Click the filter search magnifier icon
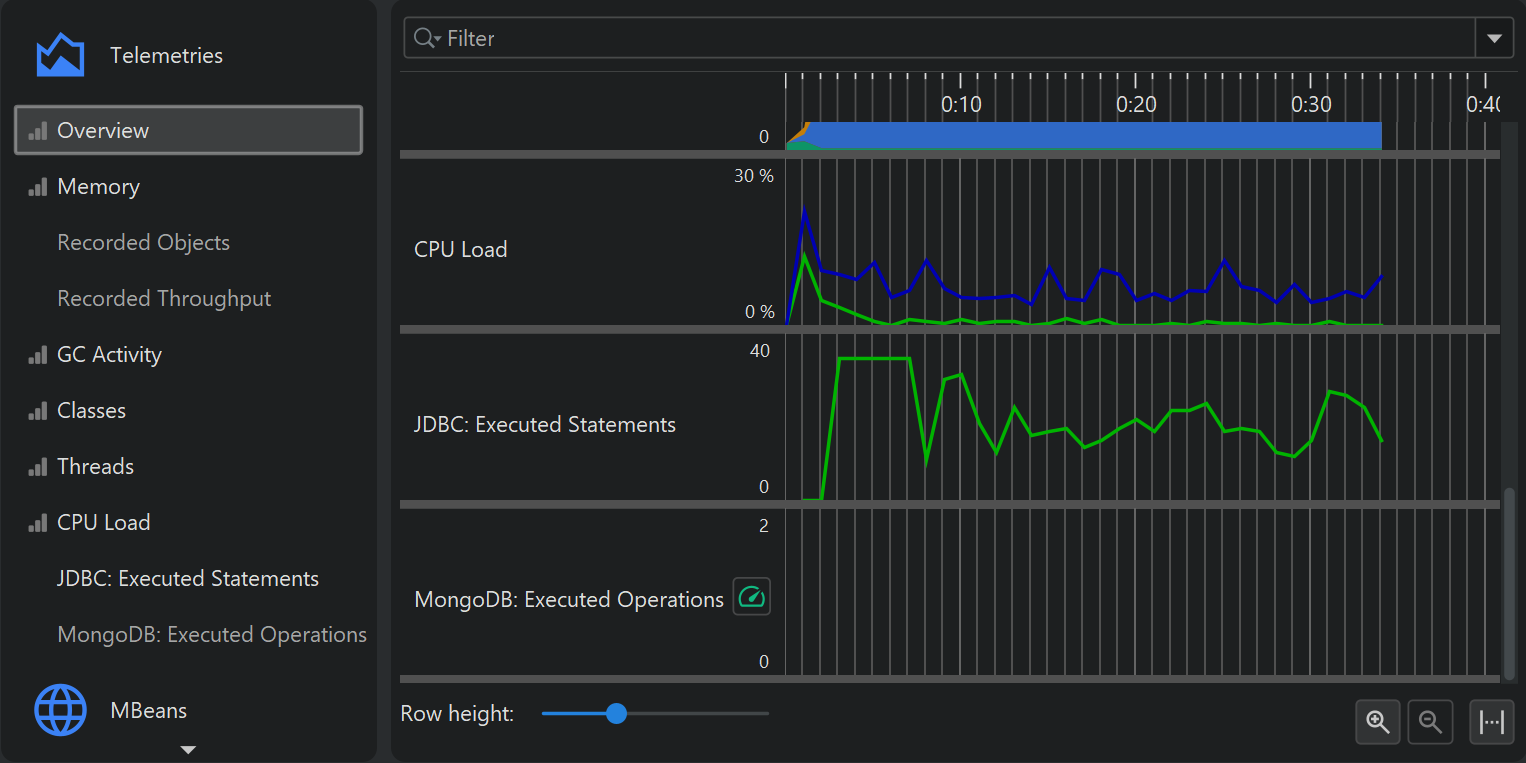1526x763 pixels. point(425,39)
